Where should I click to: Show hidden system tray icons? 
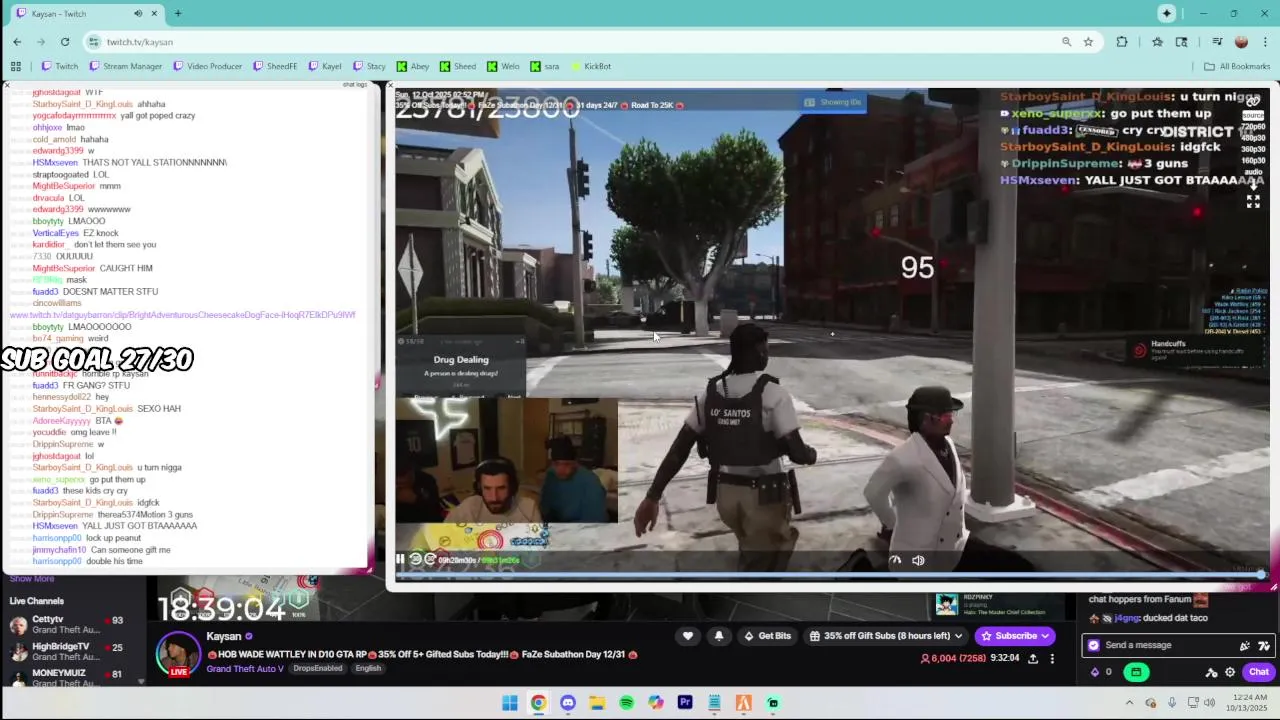click(x=1129, y=703)
